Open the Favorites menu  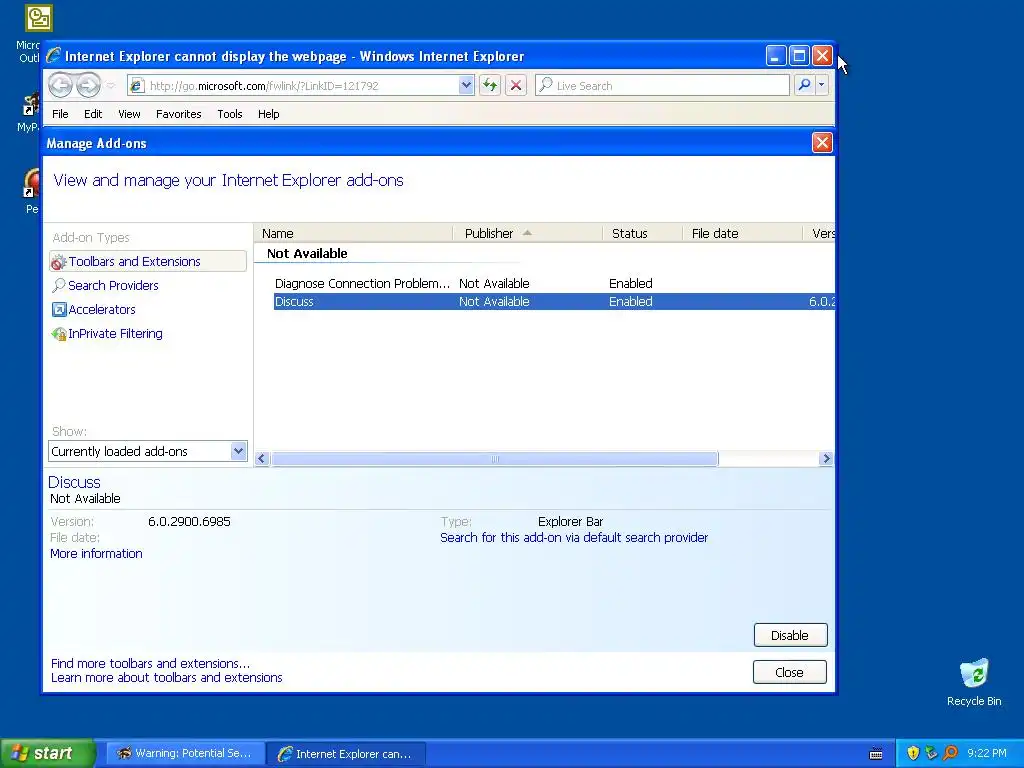tap(178, 114)
